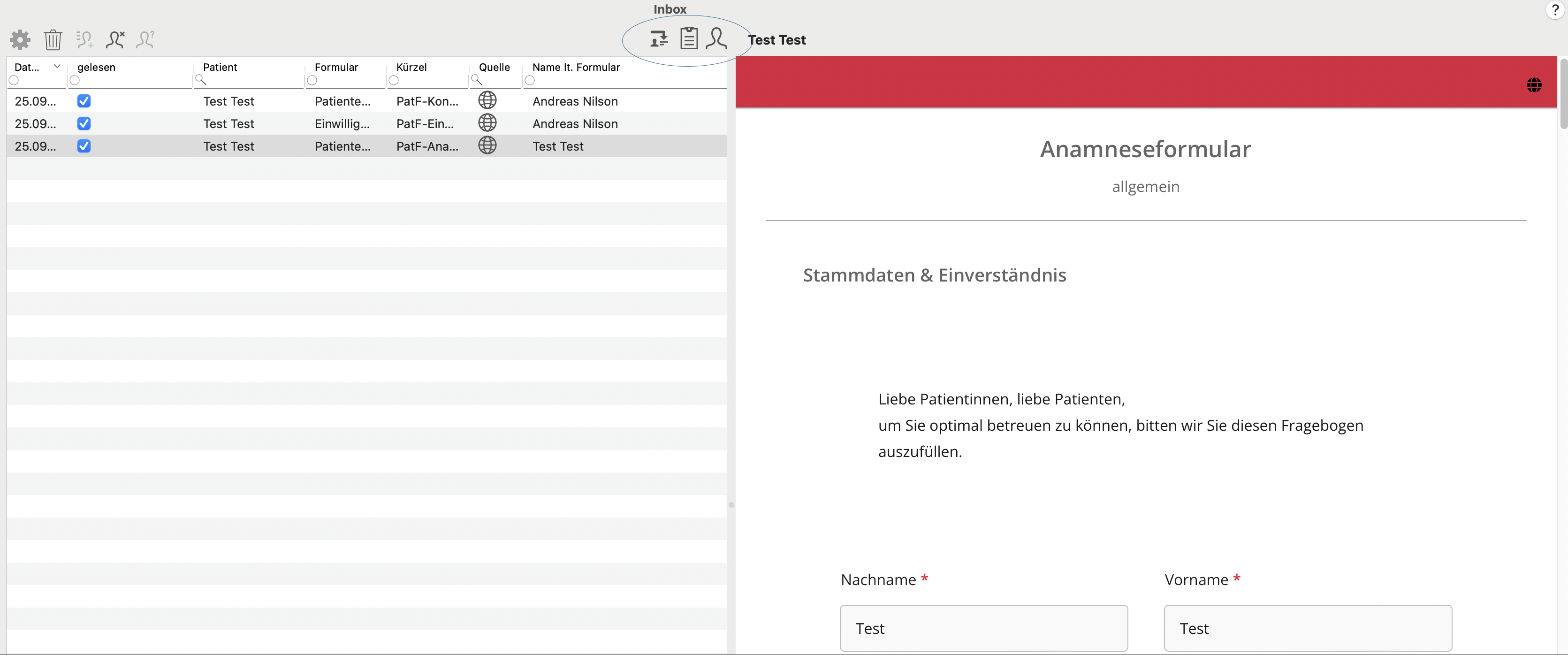The image size is (1568, 655).
Task: Click filter circle under Dat... column
Action: click(14, 80)
